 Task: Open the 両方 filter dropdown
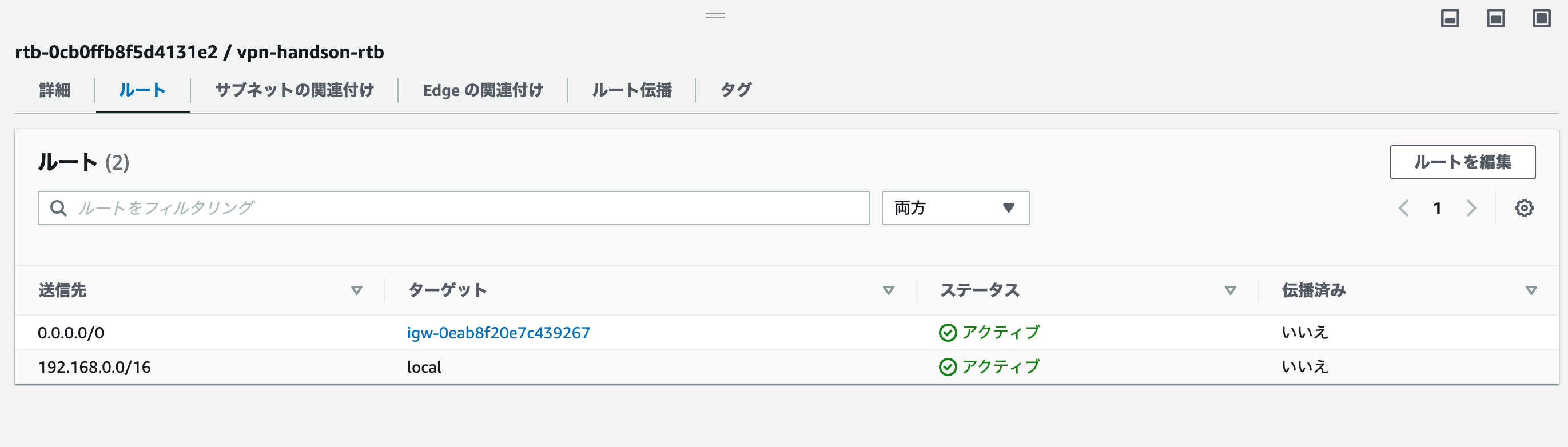point(956,208)
